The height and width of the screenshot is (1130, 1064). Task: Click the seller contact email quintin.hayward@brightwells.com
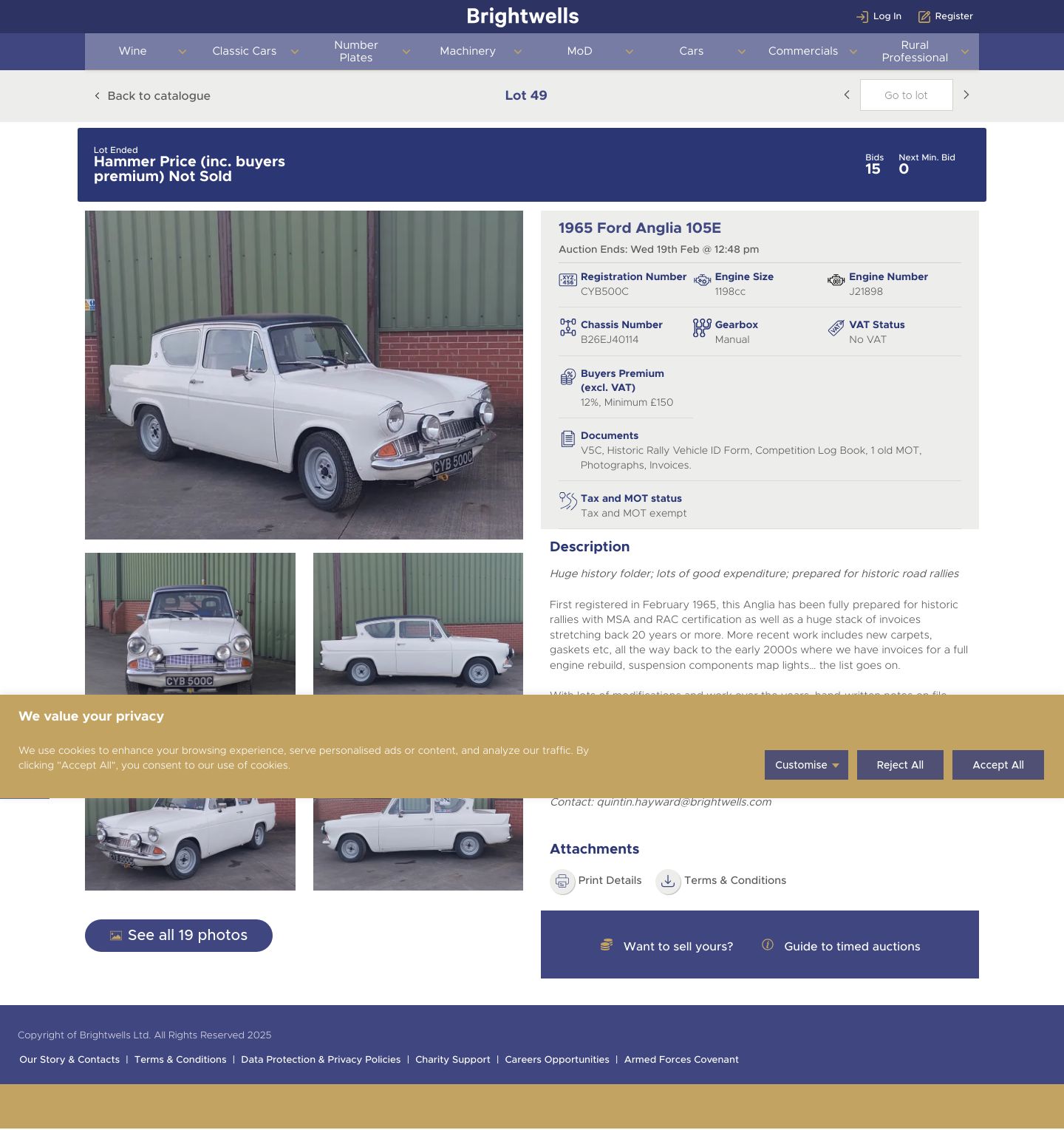[683, 803]
